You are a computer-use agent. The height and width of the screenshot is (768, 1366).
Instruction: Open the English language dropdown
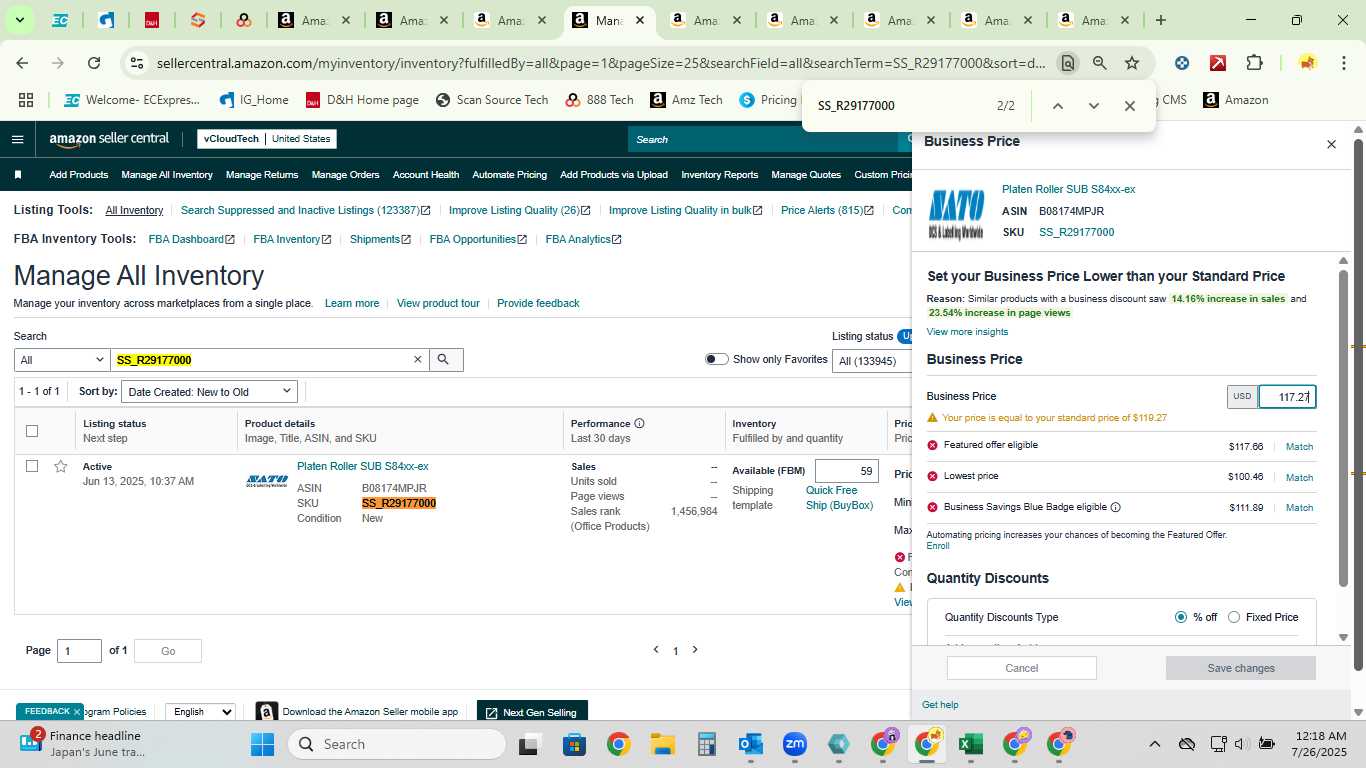[x=200, y=712]
